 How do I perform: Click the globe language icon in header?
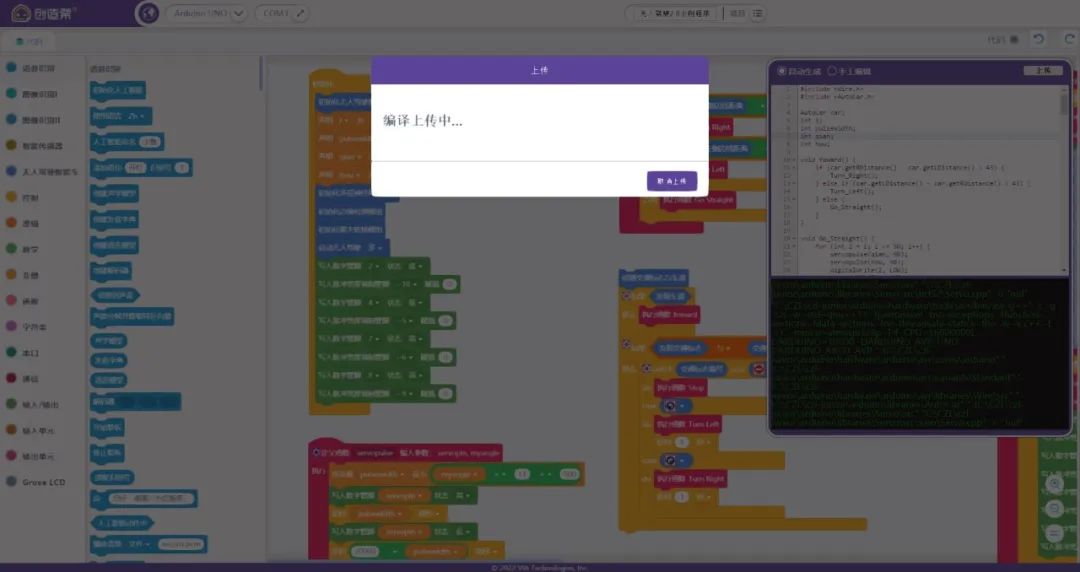tap(147, 13)
